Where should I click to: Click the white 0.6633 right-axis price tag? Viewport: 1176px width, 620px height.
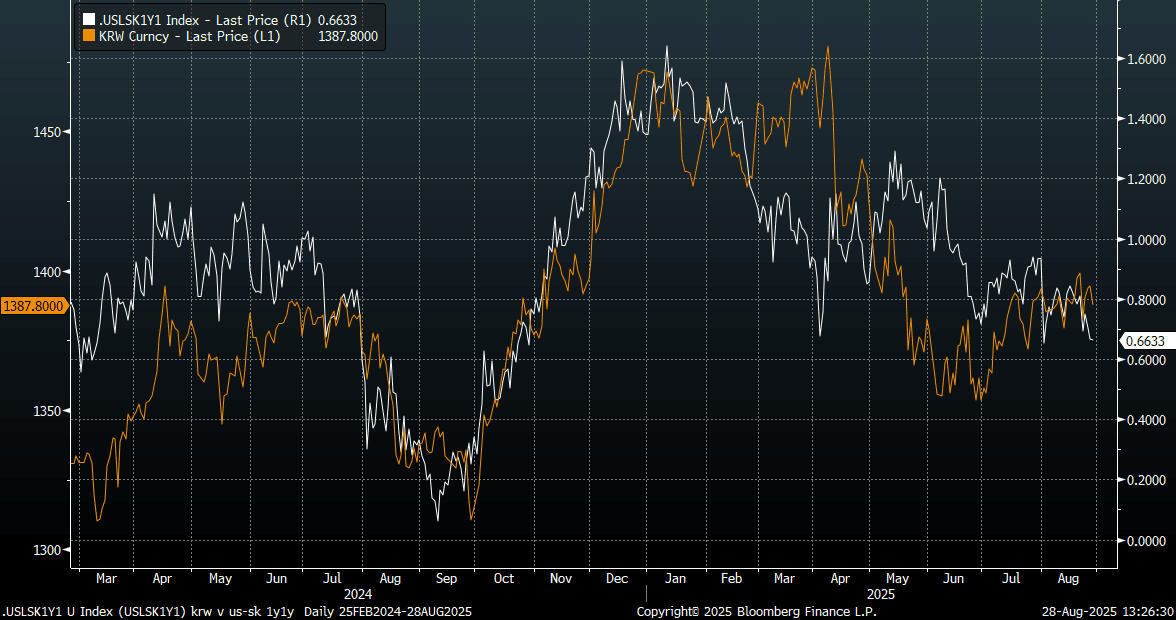coord(1146,341)
